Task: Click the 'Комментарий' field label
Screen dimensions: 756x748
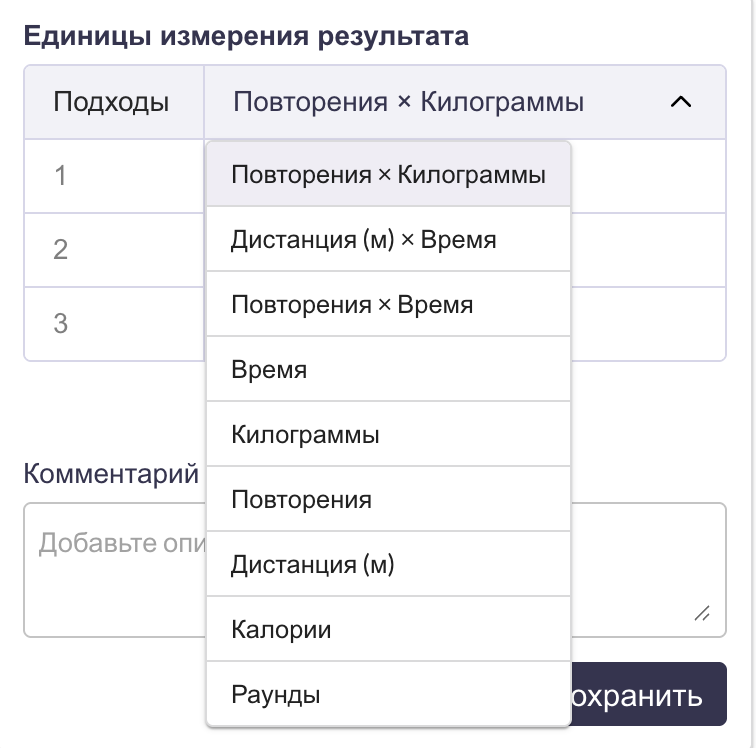Action: [x=111, y=473]
